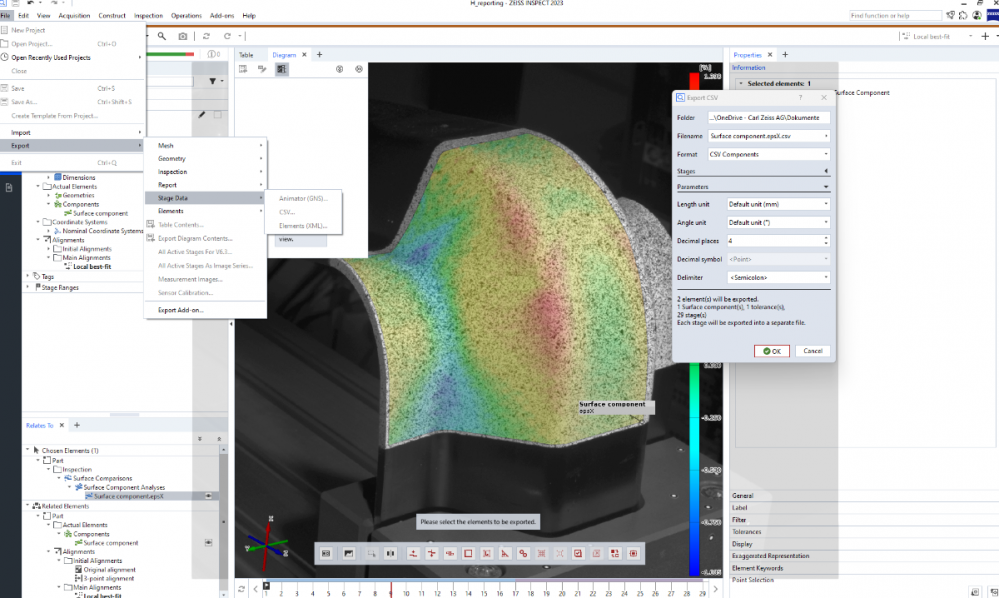Viewport: 999px width, 598px height.
Task: Toggle the checkbox beside the pencil icon
Action: (x=217, y=115)
